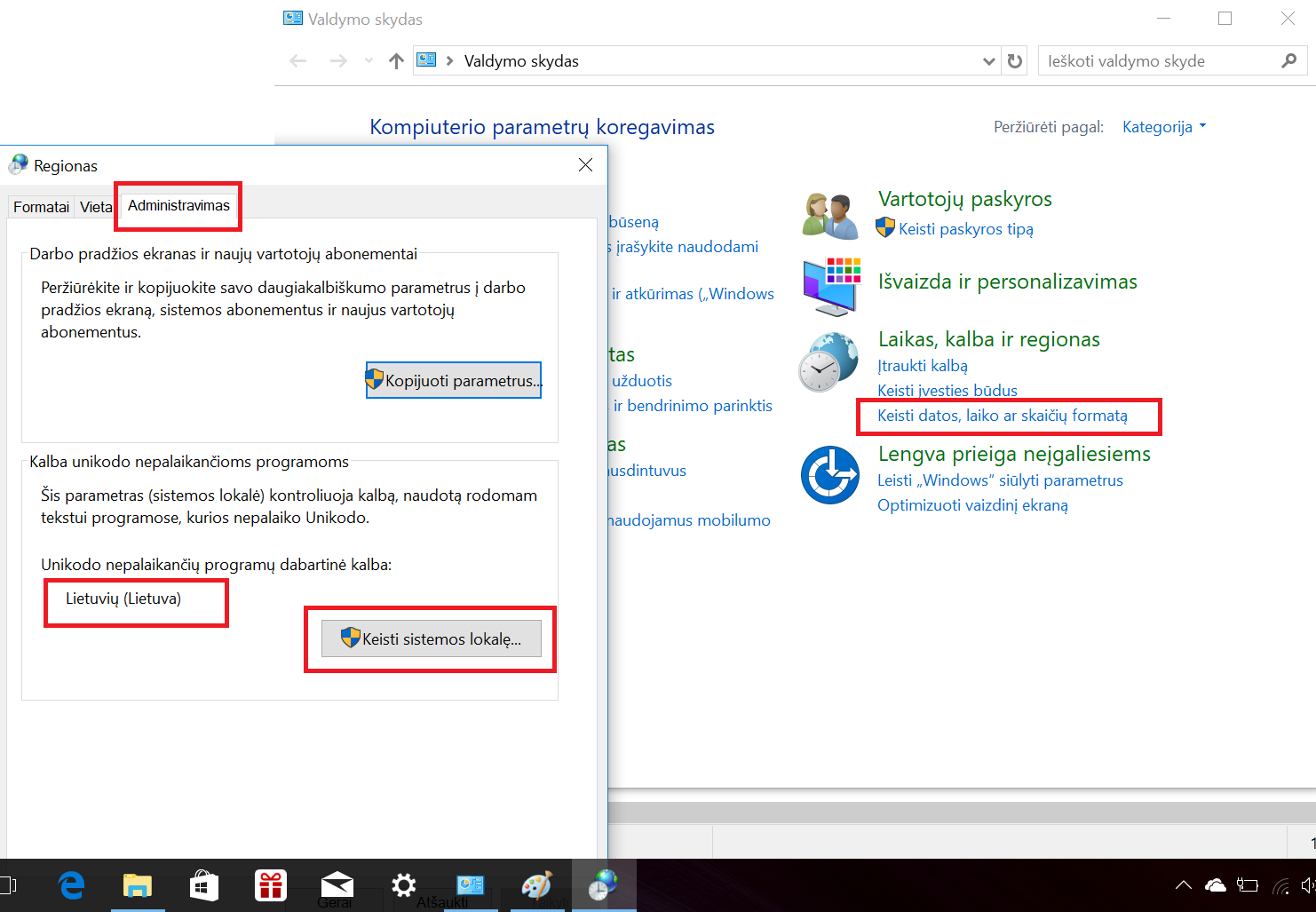This screenshot has width=1316, height=912.
Task: Refresh the Control Panel address bar
Action: click(x=1014, y=61)
